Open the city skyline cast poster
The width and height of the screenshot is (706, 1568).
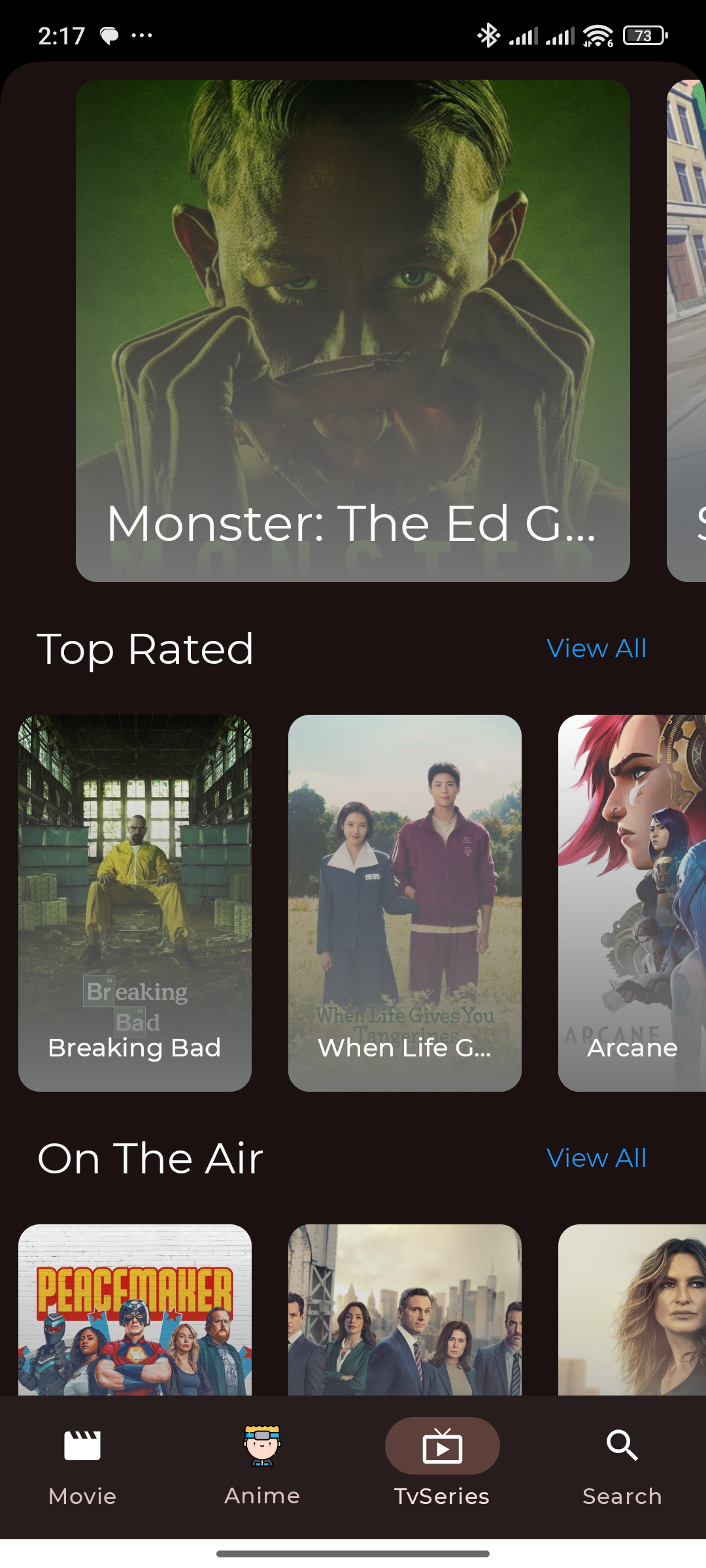pos(405,1310)
